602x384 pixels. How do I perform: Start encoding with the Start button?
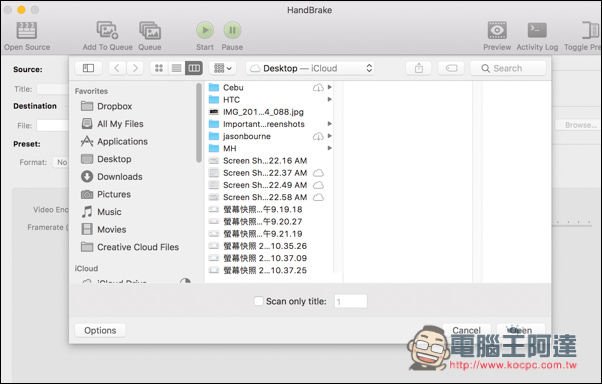pos(205,30)
